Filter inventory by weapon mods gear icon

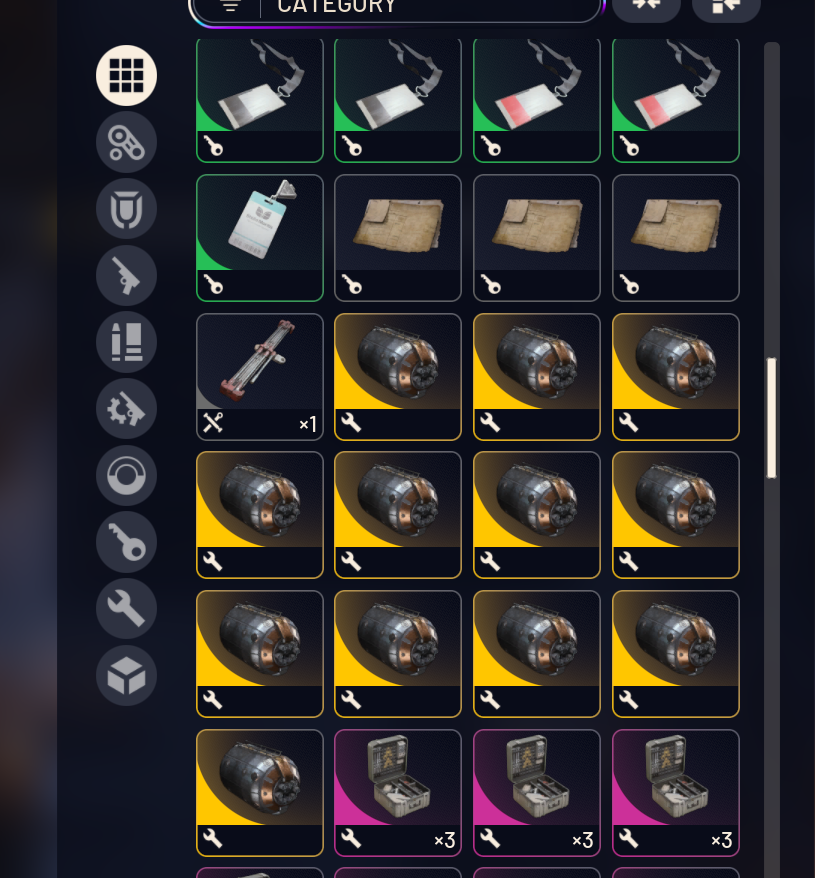tap(126, 409)
